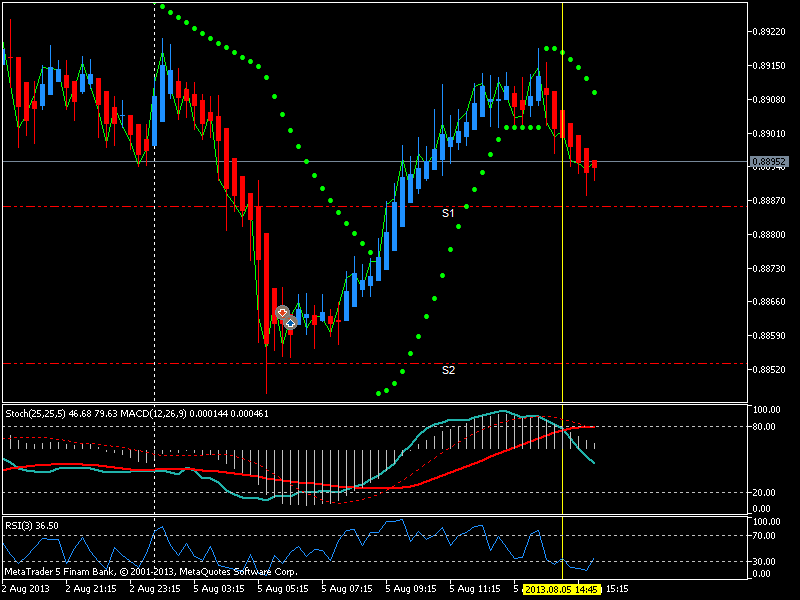800x600 pixels.
Task: Click the 20.00 level on Stochastic scale
Action: 764,492
